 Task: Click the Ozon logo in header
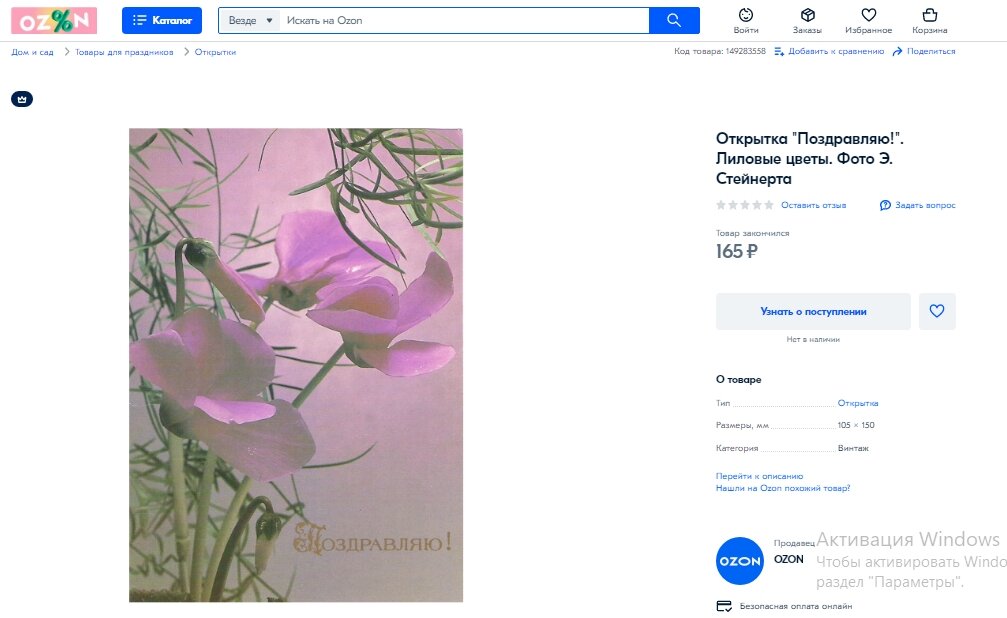pyautogui.click(x=54, y=21)
